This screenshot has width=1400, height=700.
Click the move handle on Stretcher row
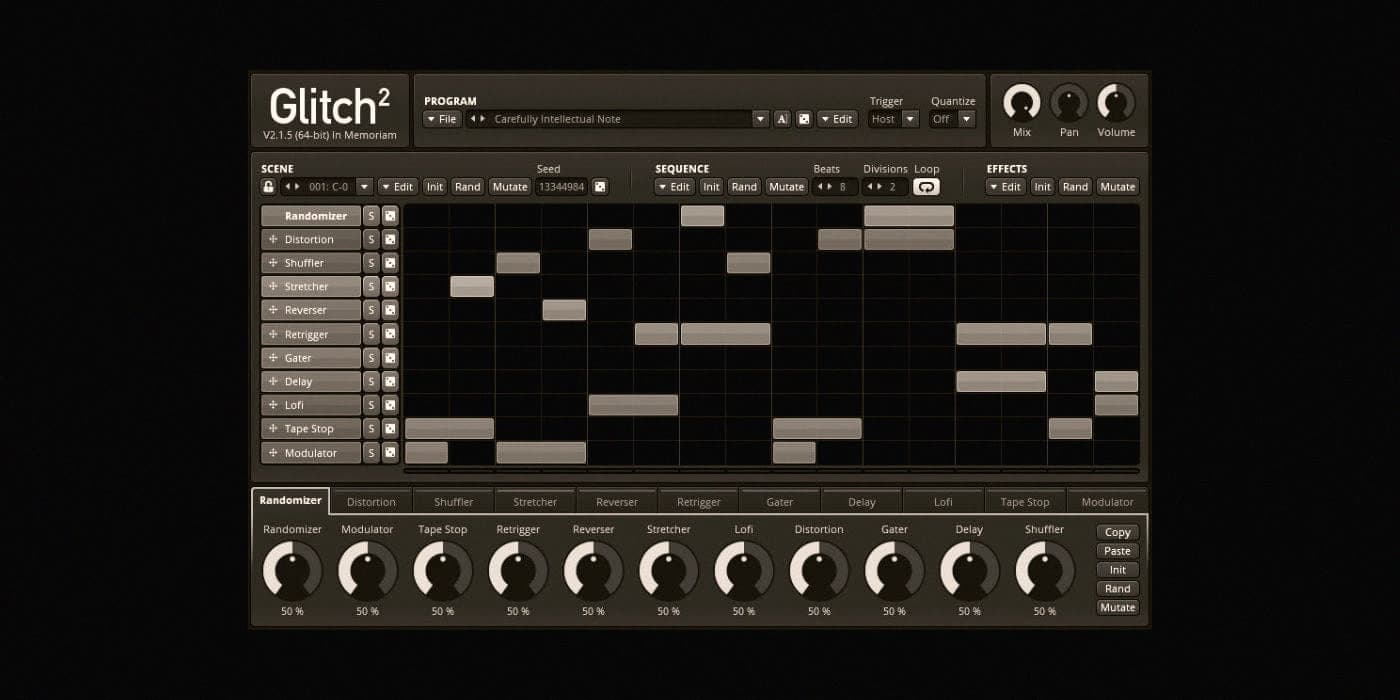[273, 287]
